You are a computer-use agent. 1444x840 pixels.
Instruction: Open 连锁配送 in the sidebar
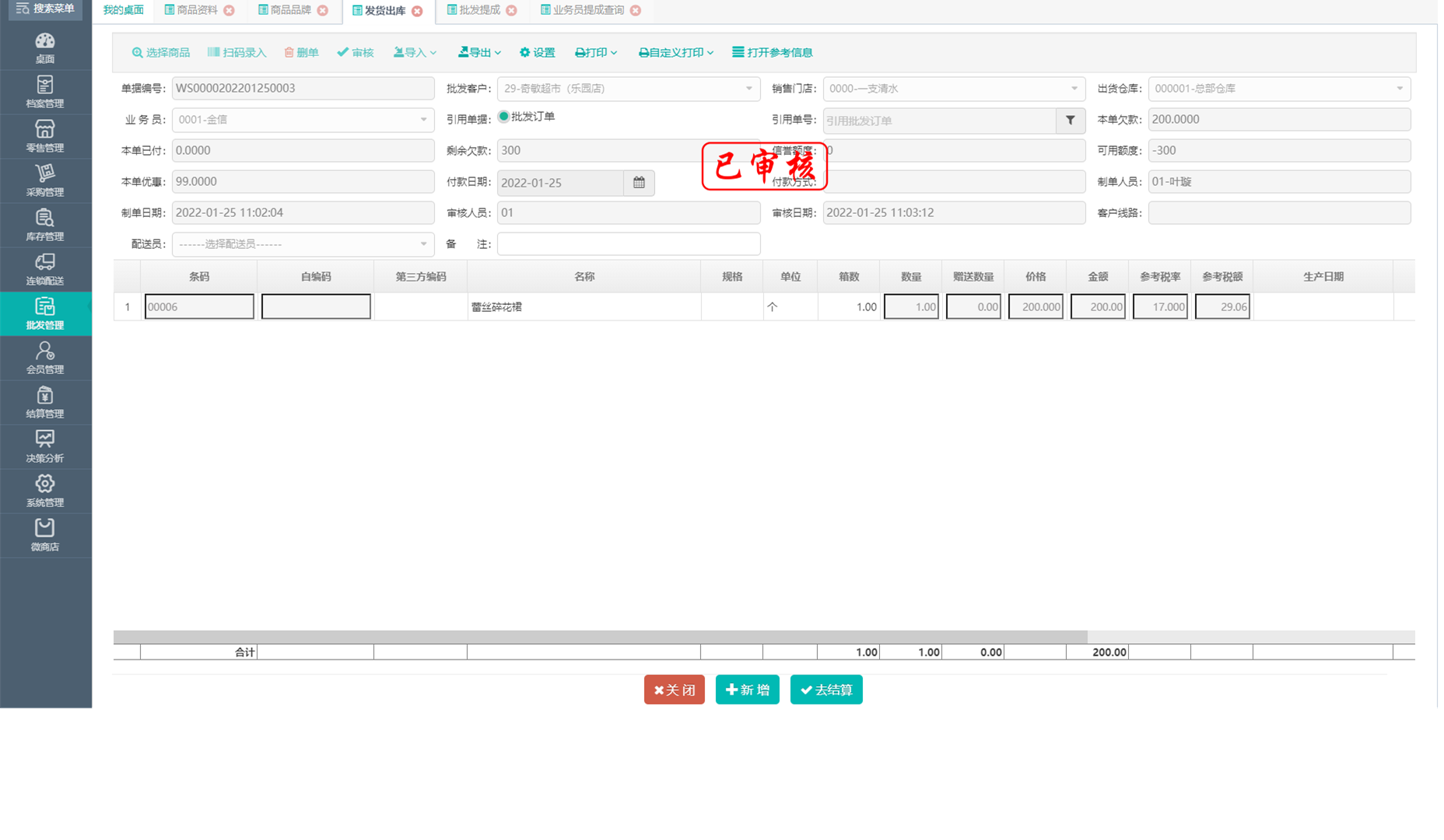[45, 269]
